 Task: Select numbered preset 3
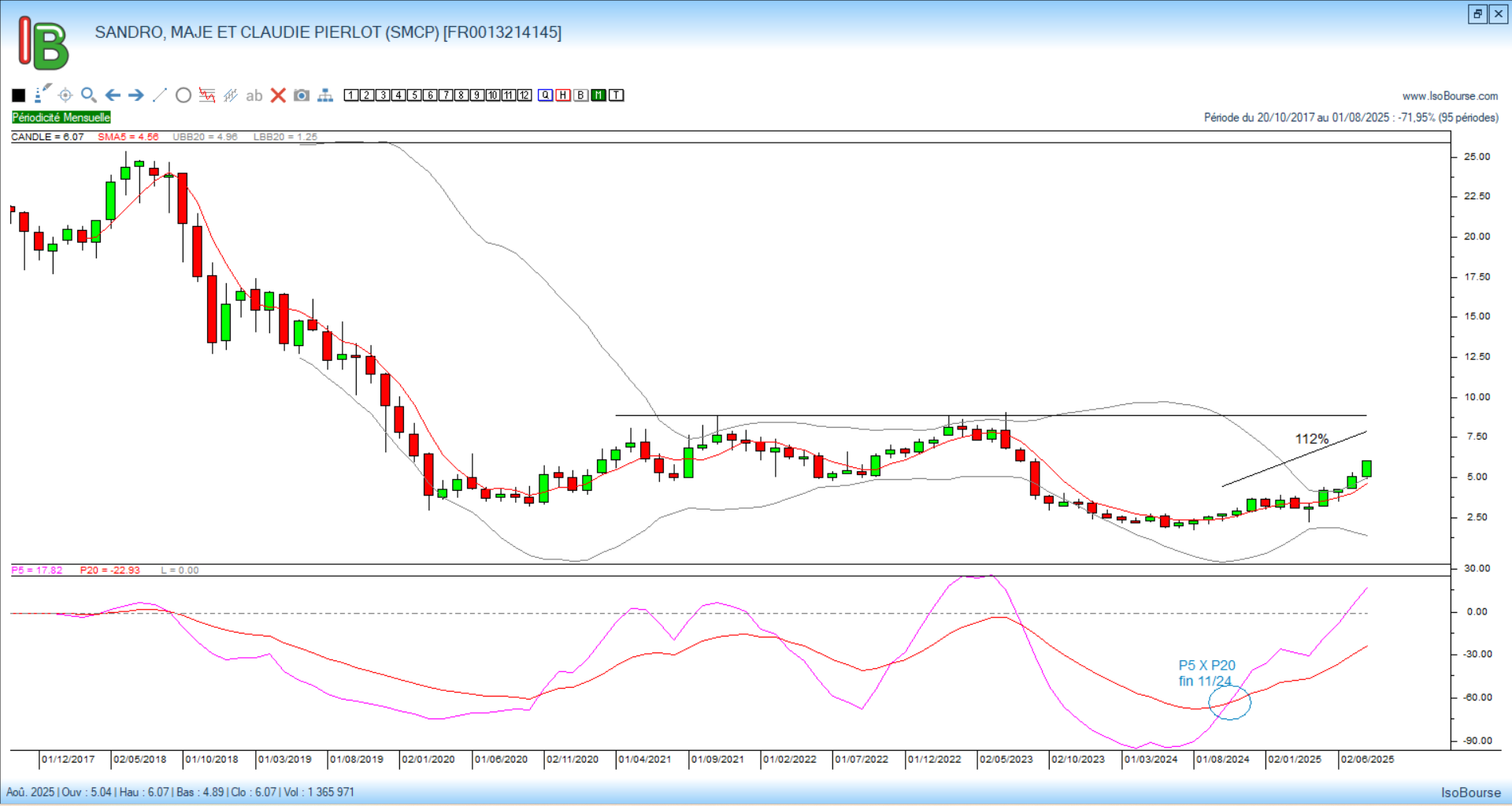click(x=383, y=95)
